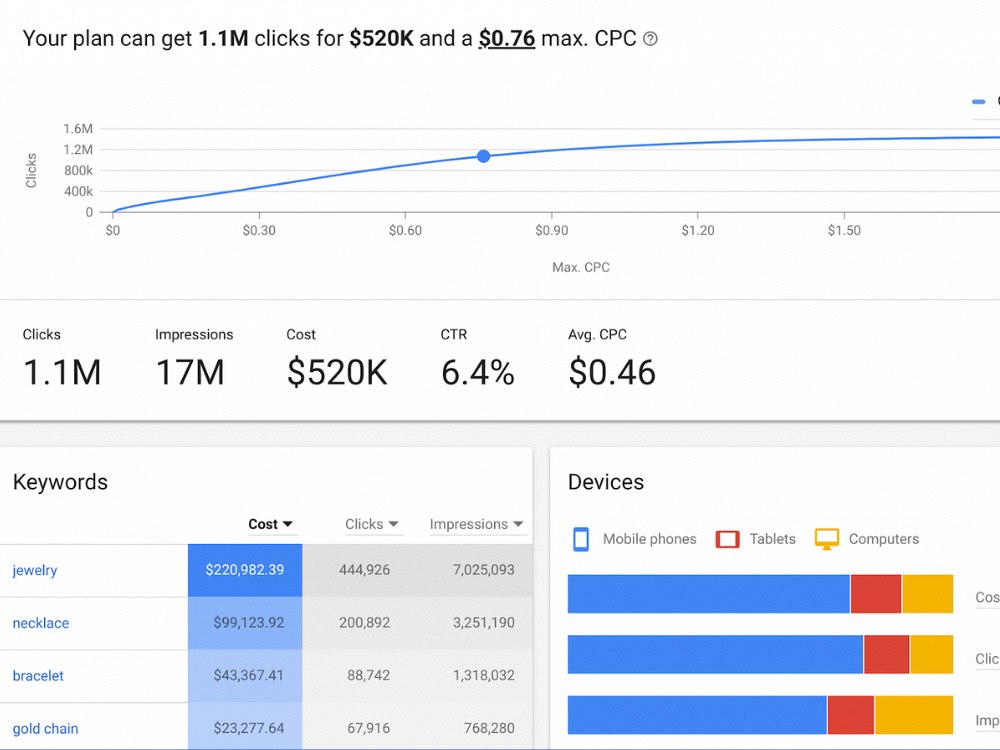
Task: Click the clicks value 67,916
Action: (x=368, y=728)
